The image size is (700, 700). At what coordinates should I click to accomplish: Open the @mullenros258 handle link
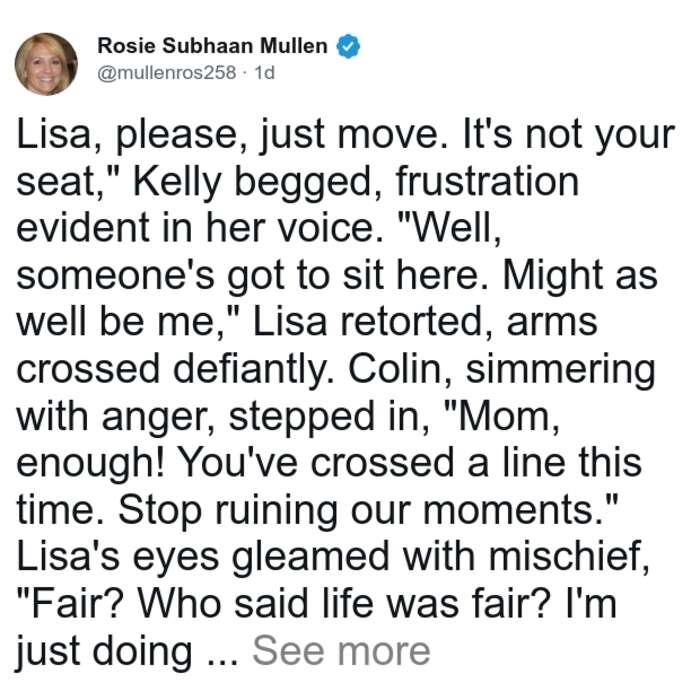(x=167, y=72)
